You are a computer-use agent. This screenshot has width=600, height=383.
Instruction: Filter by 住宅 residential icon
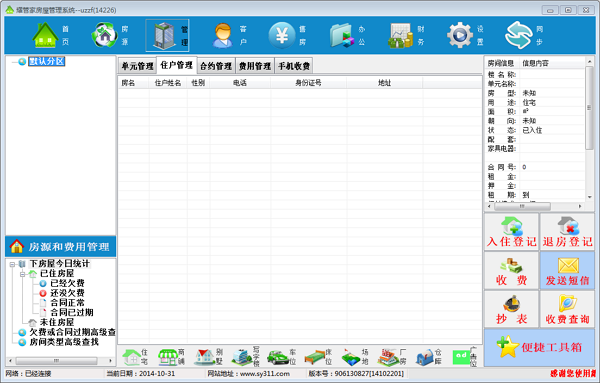click(x=135, y=357)
